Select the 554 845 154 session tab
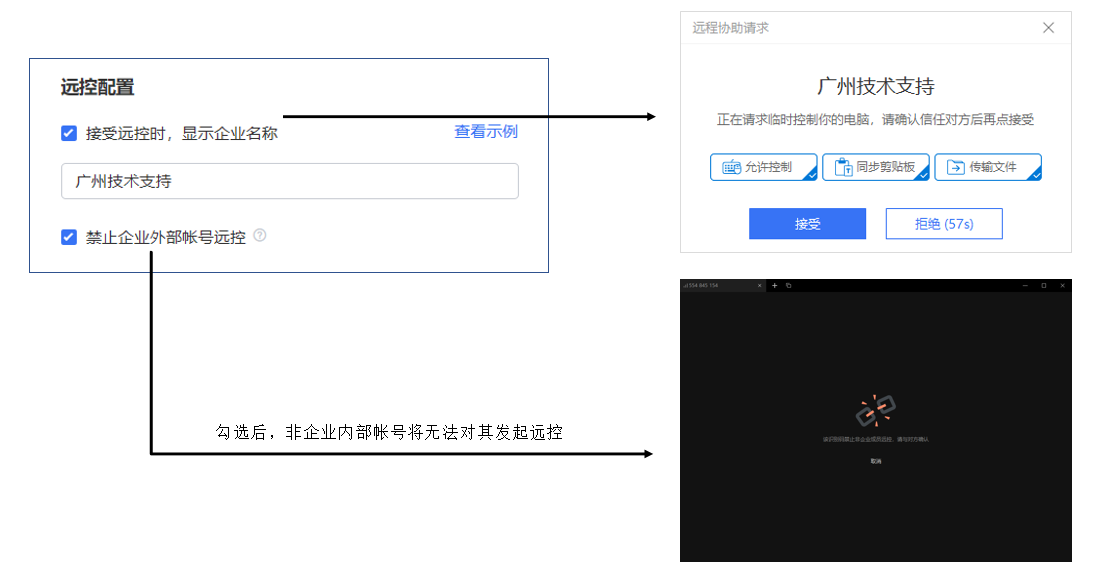Image resolution: width=1119 pixels, height=579 pixels. (712, 286)
